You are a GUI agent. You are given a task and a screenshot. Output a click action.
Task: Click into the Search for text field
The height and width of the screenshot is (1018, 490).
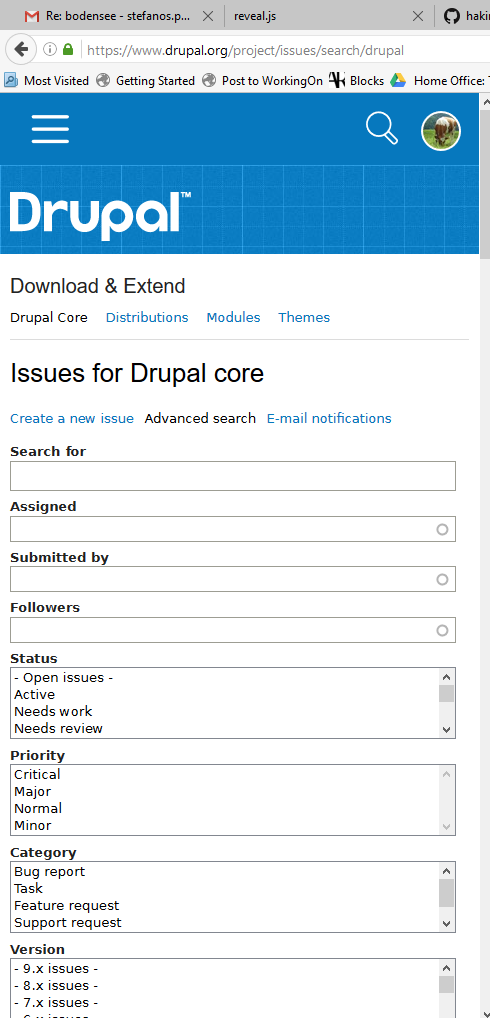tap(232, 476)
